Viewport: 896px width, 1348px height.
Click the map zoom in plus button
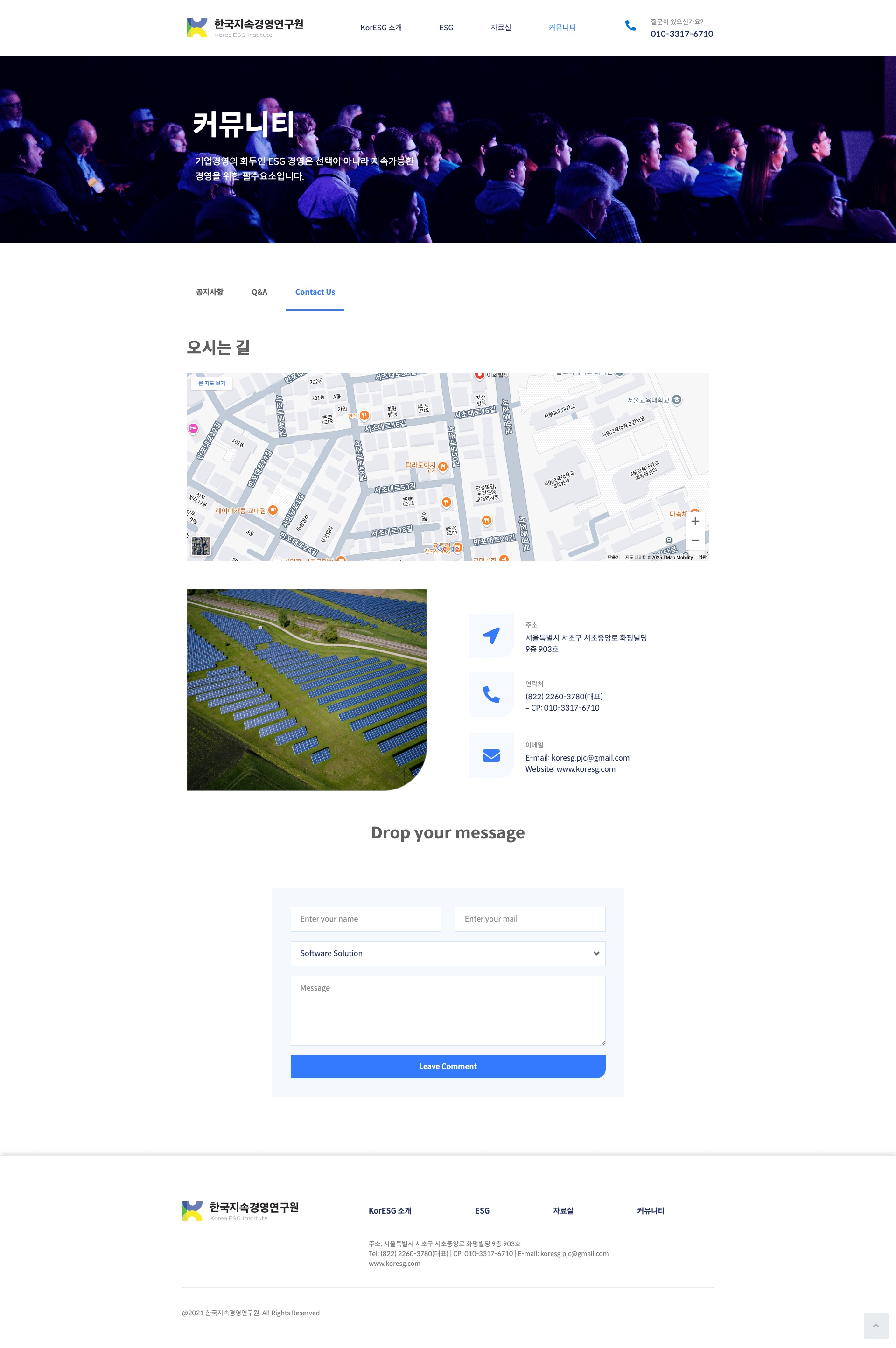pyautogui.click(x=695, y=521)
